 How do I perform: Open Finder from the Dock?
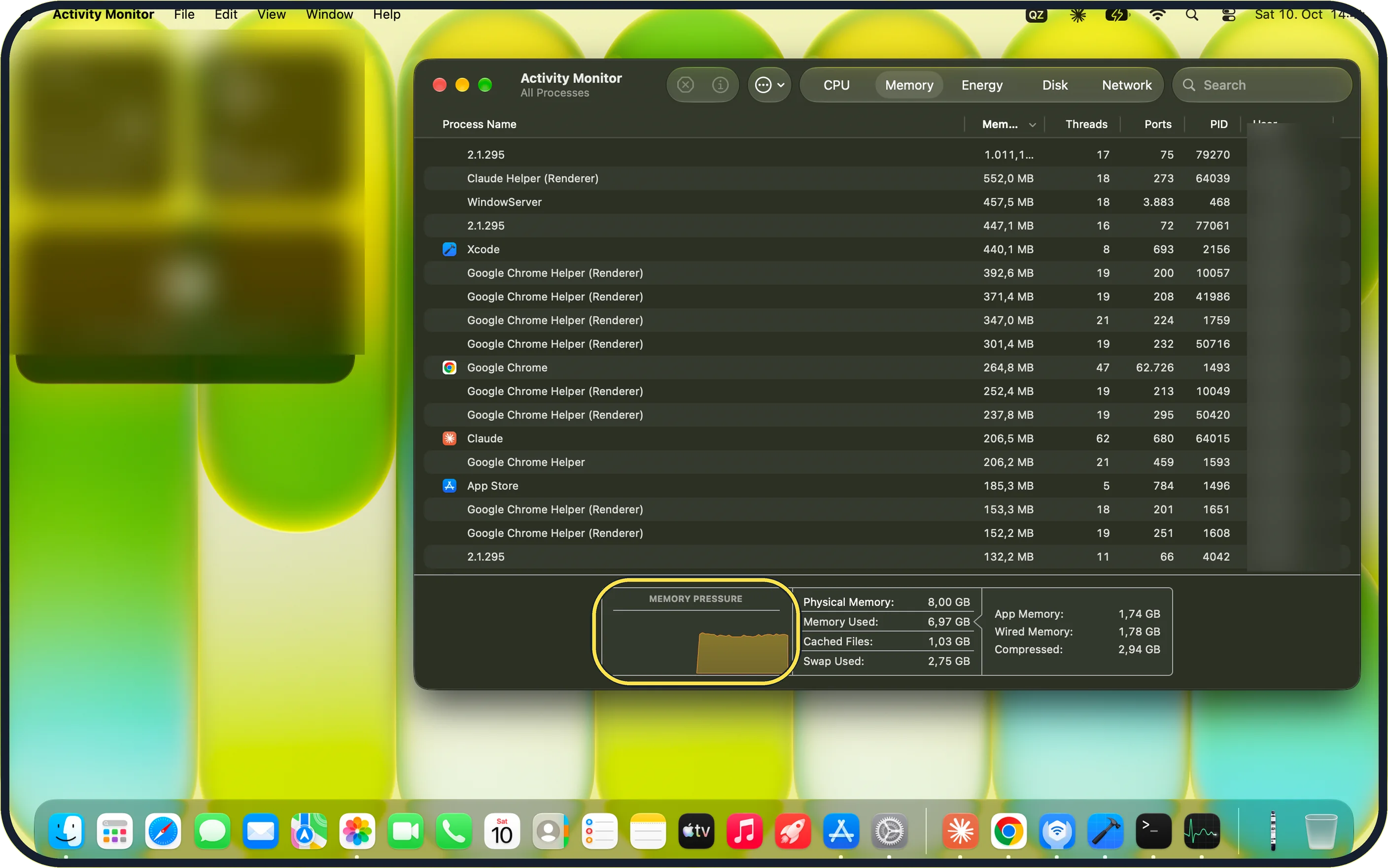click(x=66, y=831)
